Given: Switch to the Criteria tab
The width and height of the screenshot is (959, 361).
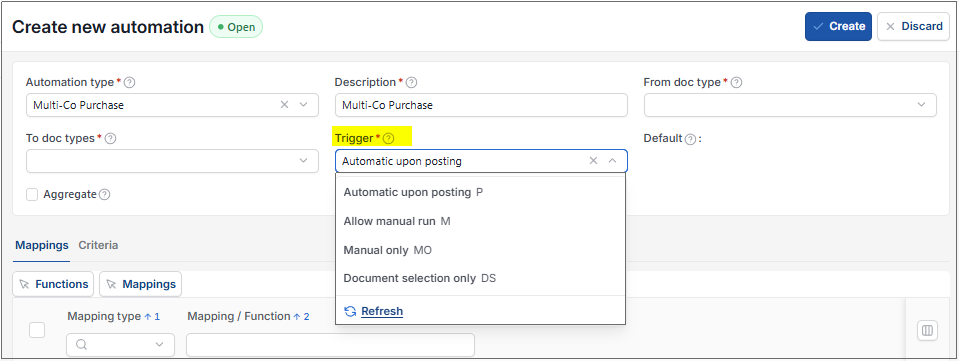Looking at the screenshot, I should pyautogui.click(x=98, y=245).
